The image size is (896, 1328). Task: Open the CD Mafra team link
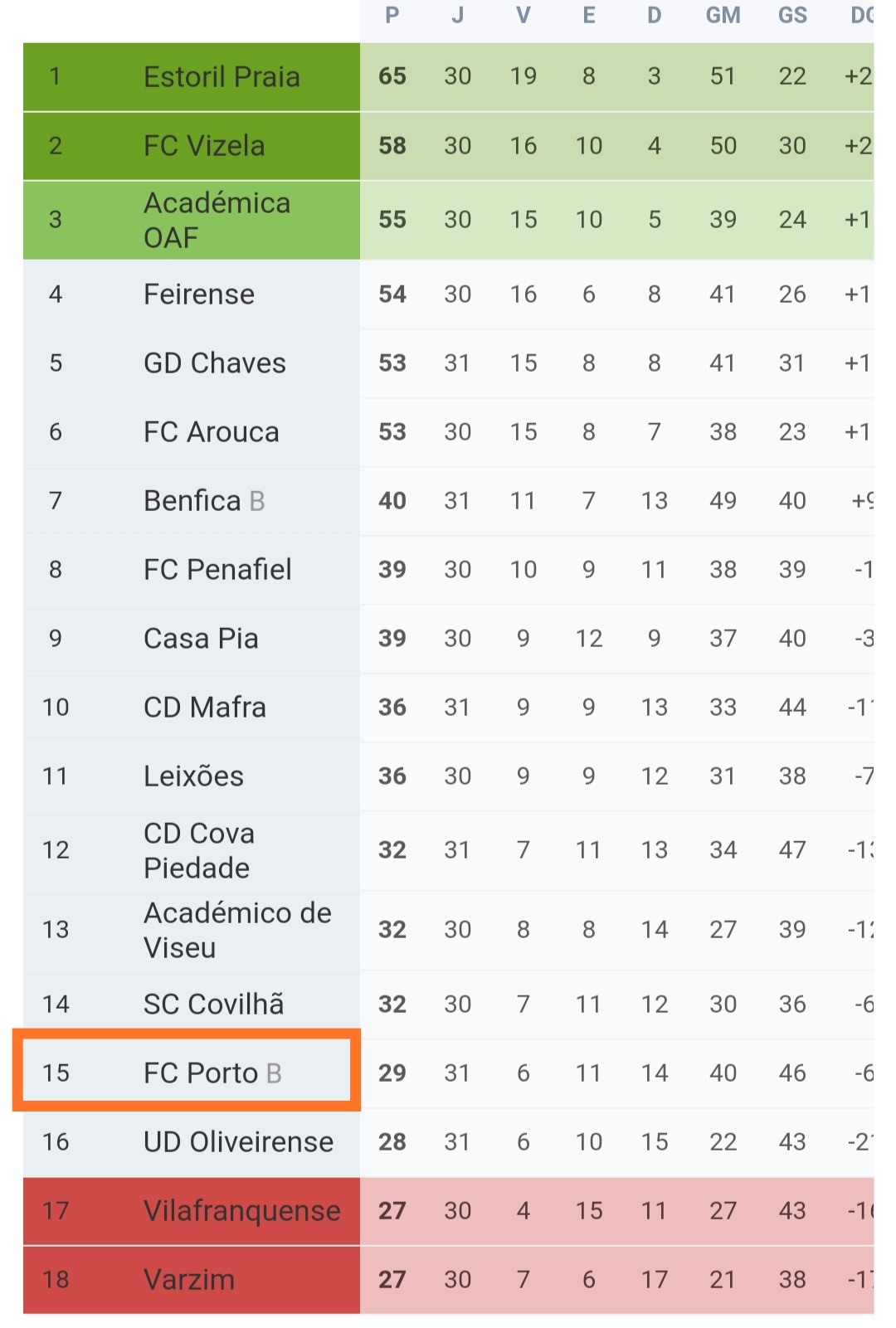(205, 708)
